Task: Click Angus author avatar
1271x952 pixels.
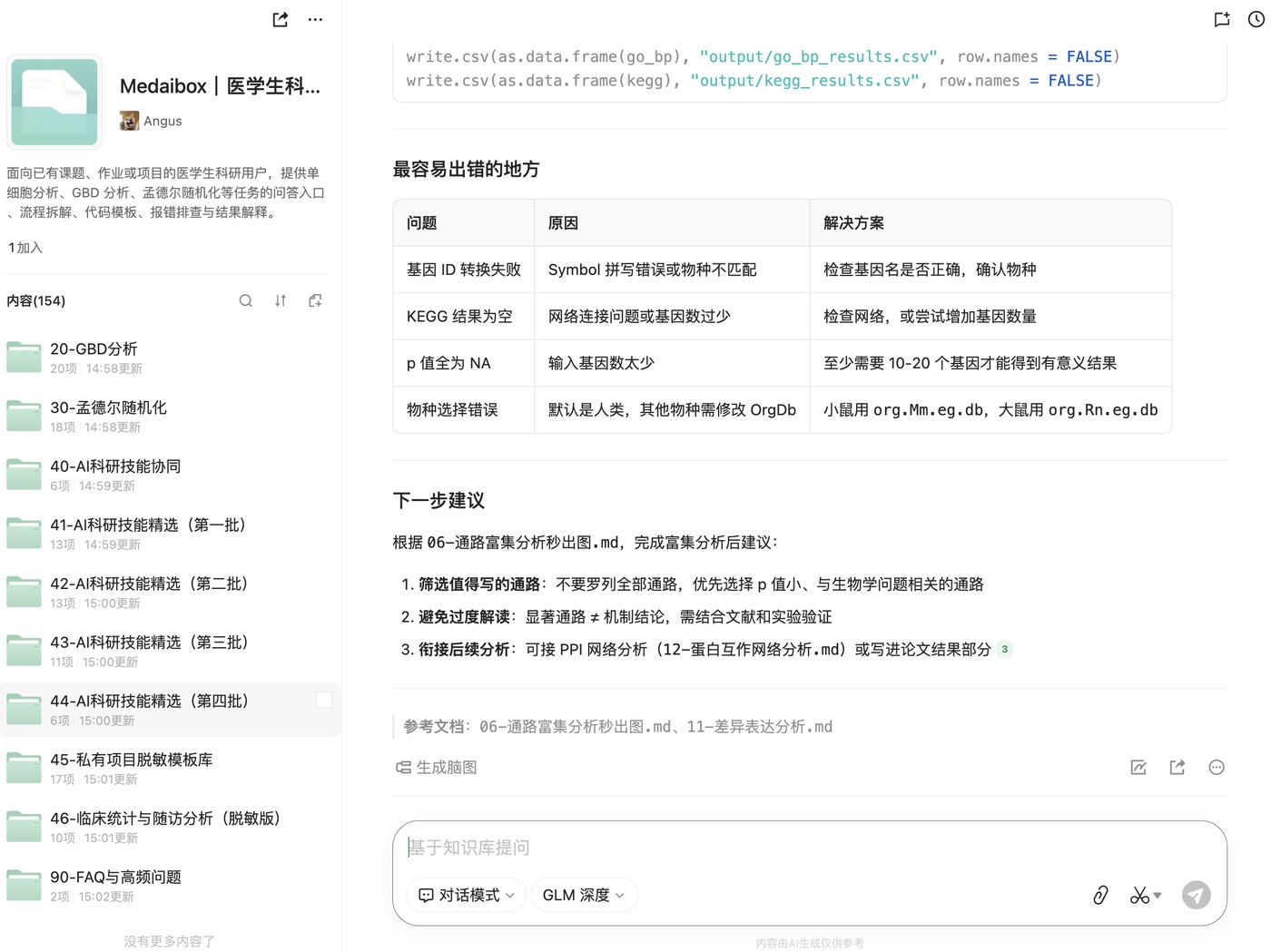Action: click(x=130, y=121)
